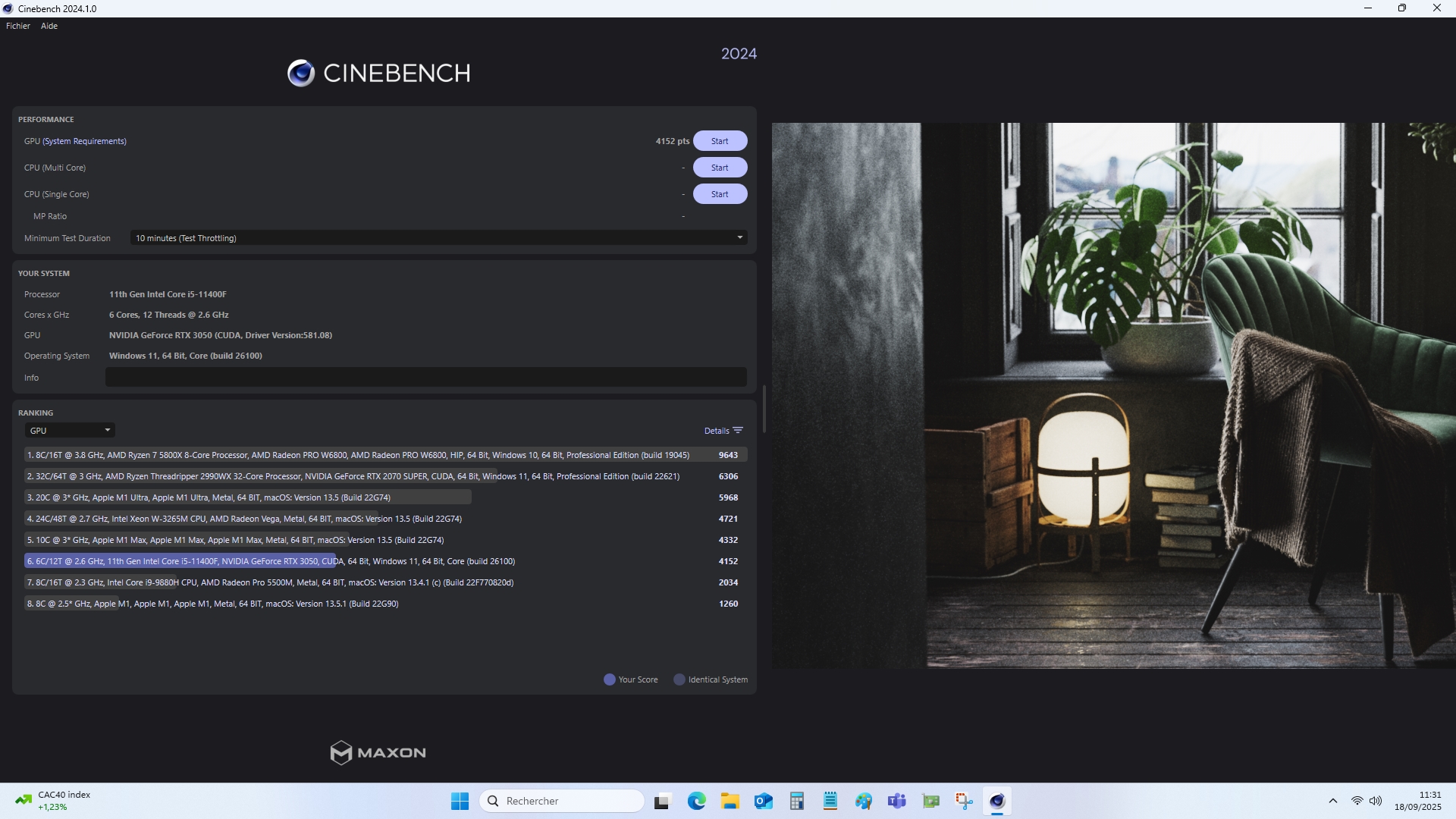Select the Threadripper 2990WX ranking row

click(x=386, y=476)
